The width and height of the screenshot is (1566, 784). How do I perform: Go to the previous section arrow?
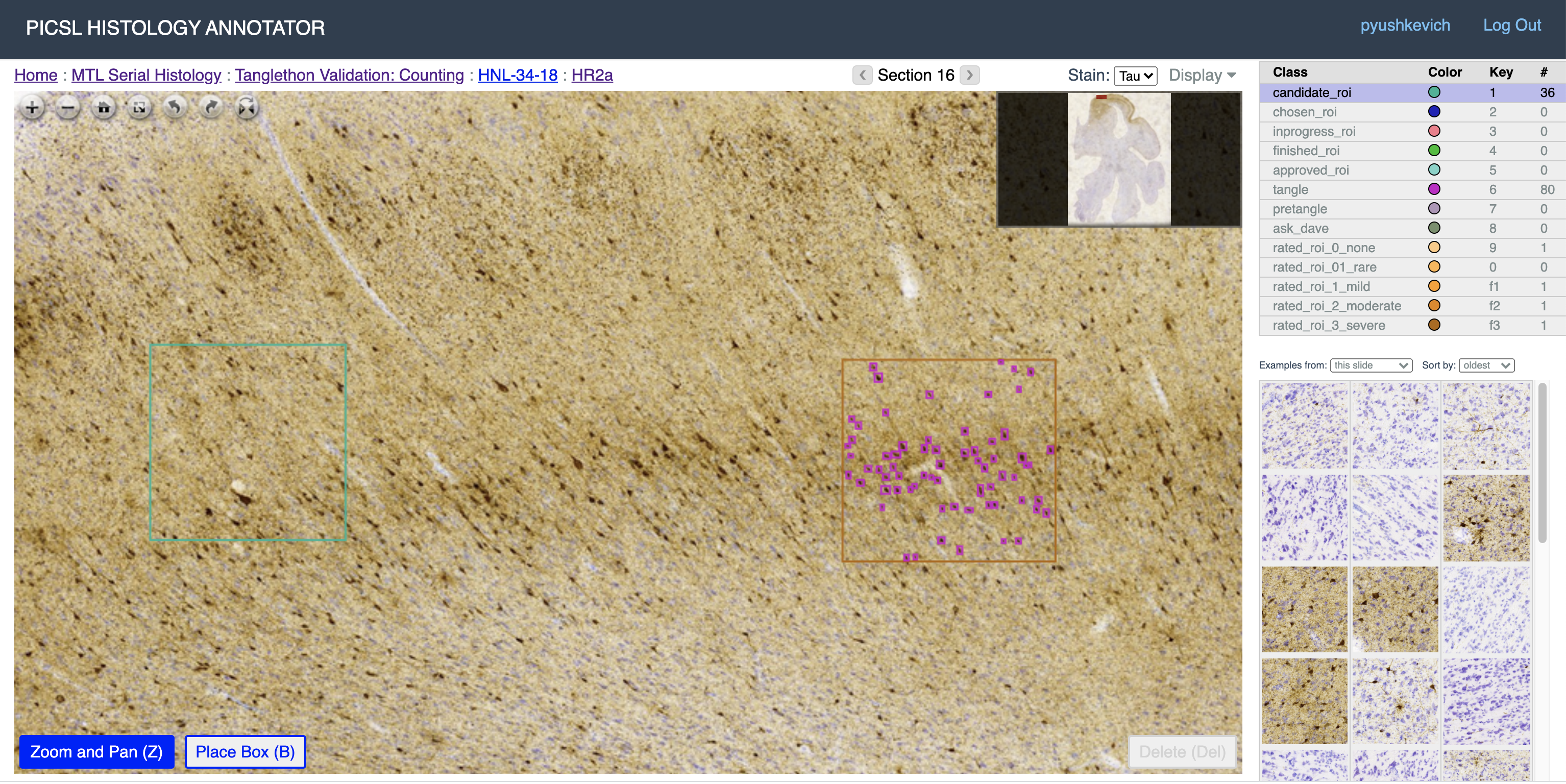coord(862,75)
